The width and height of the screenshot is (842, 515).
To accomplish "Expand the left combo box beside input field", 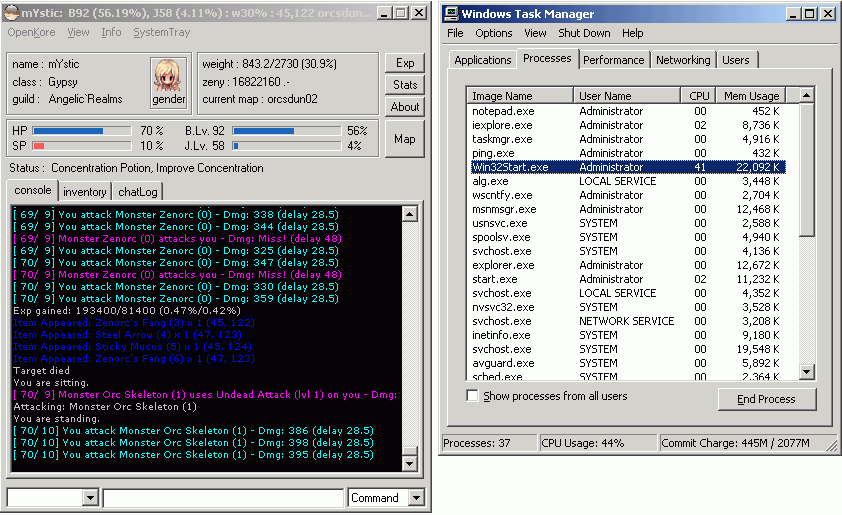I will click(90, 498).
